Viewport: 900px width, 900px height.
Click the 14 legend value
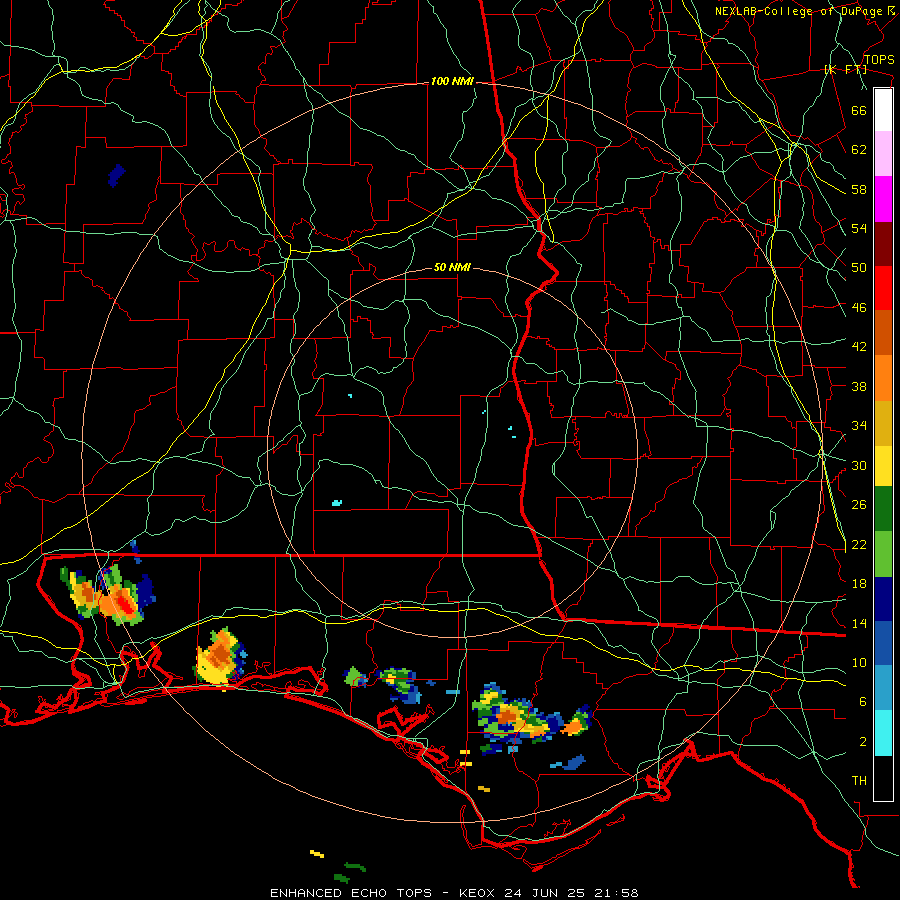(859, 623)
